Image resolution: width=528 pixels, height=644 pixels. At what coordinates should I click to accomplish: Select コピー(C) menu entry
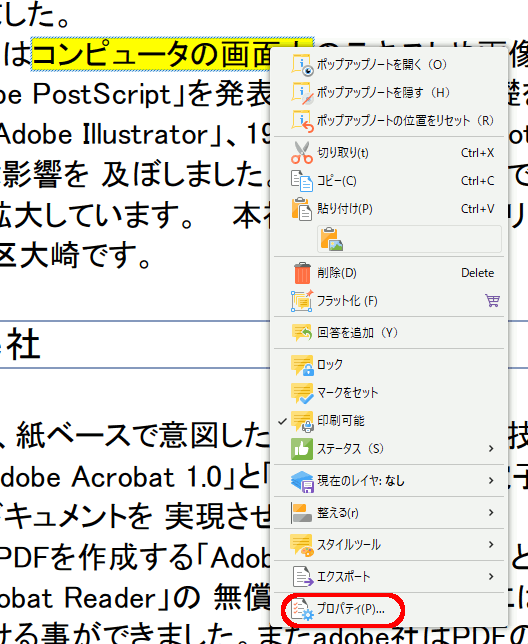388,181
